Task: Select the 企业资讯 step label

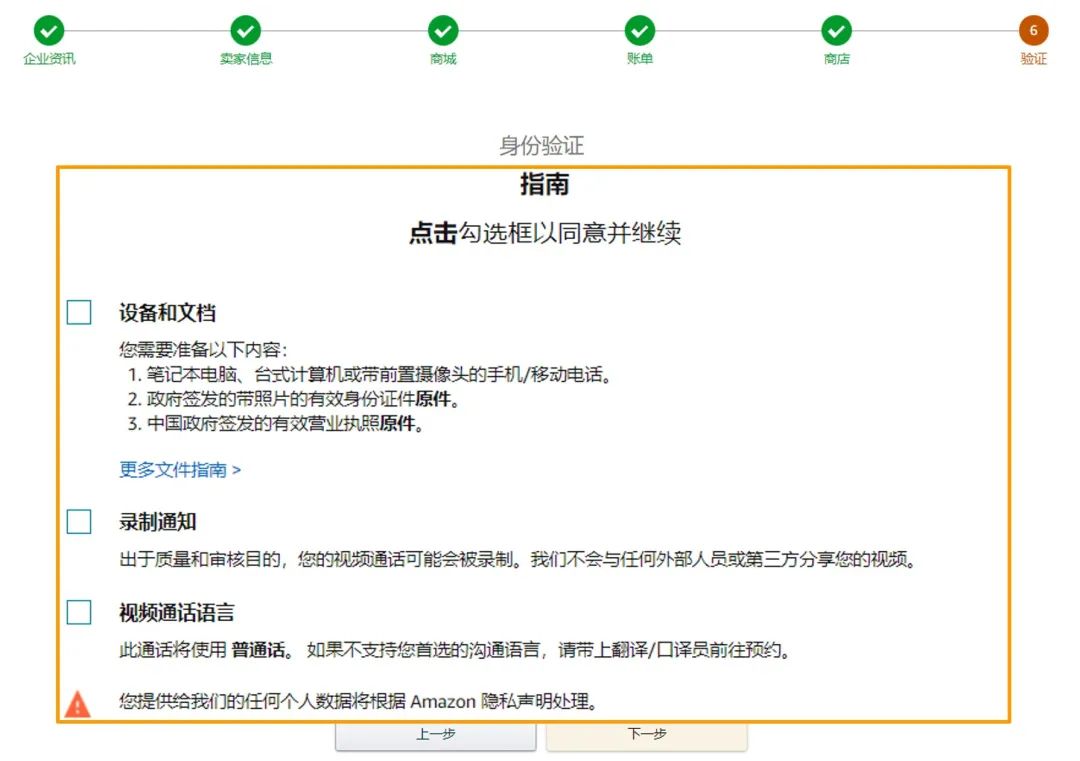Action: 49,58
